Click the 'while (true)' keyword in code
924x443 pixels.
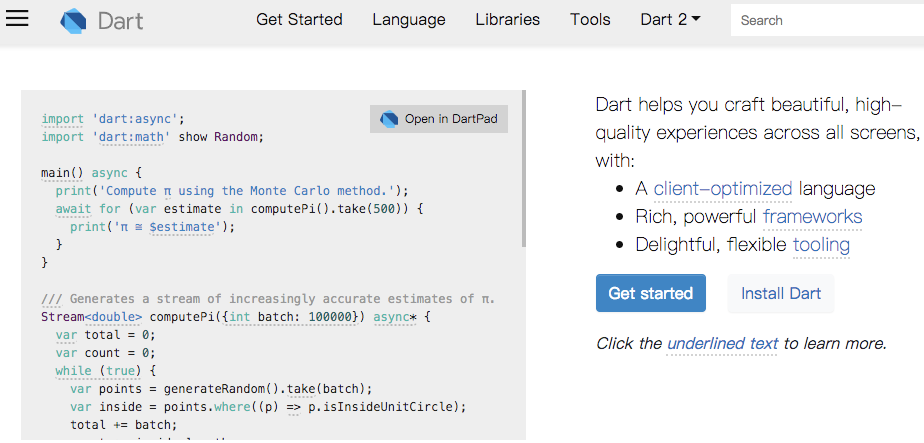point(99,371)
